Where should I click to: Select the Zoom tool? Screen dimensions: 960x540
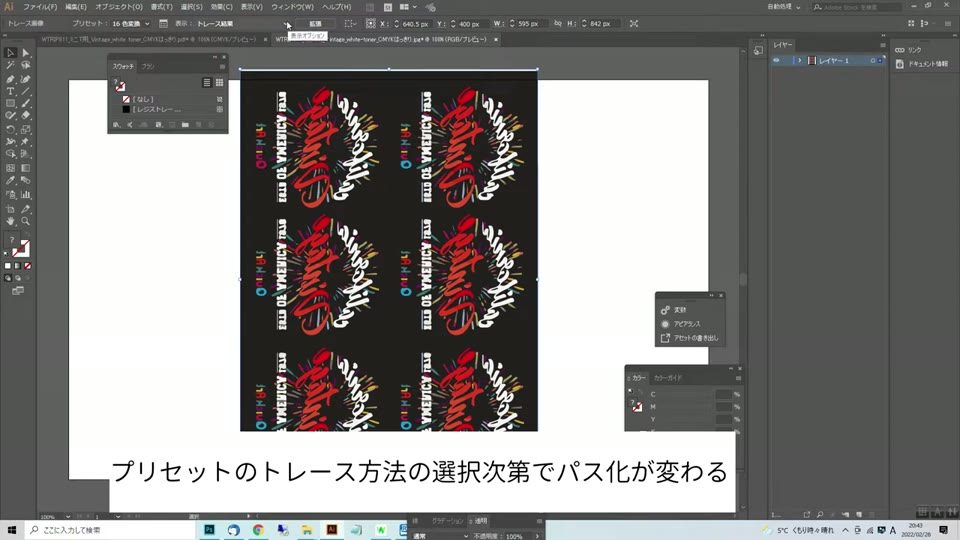[26, 221]
